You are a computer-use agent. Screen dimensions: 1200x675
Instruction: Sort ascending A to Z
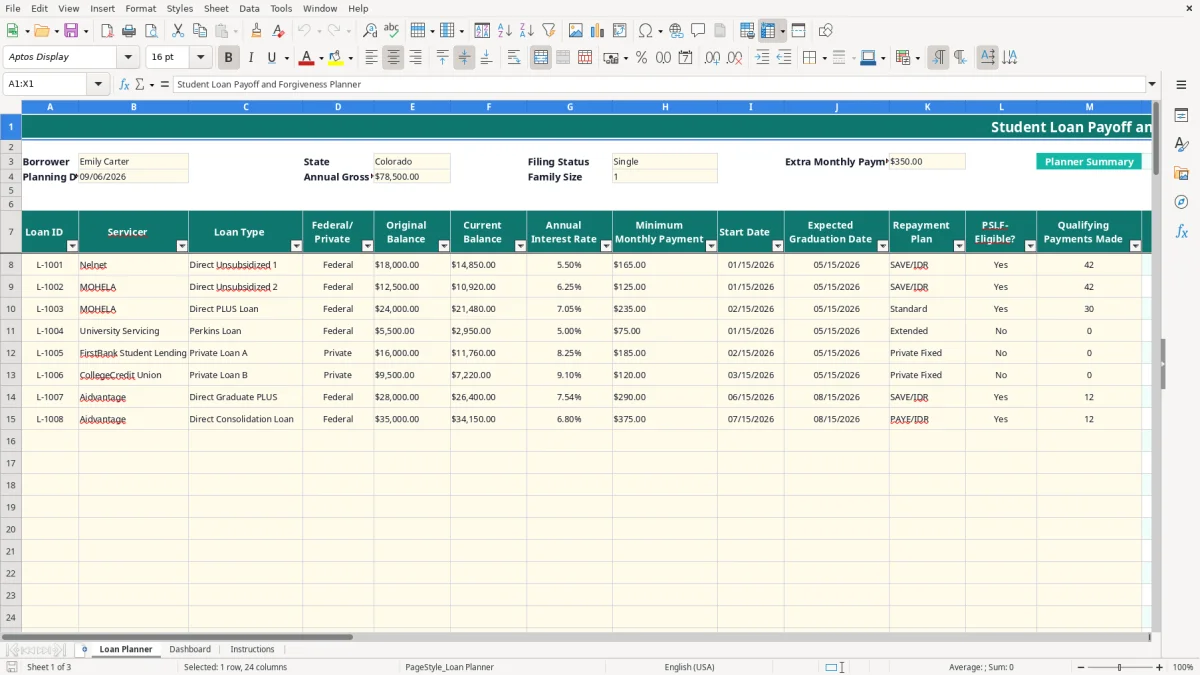click(x=505, y=31)
